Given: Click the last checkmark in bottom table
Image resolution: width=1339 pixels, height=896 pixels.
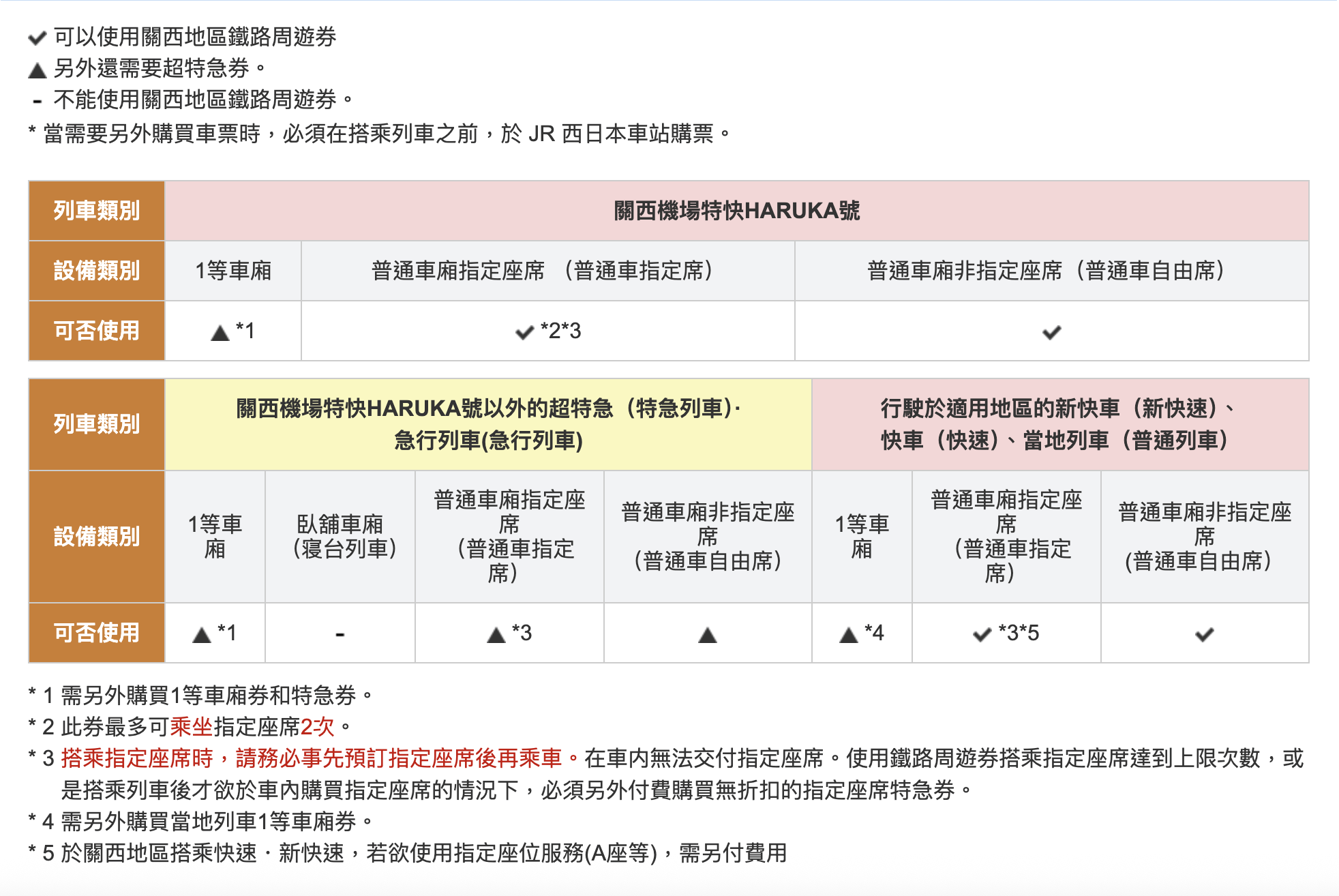Looking at the screenshot, I should click(x=1204, y=635).
